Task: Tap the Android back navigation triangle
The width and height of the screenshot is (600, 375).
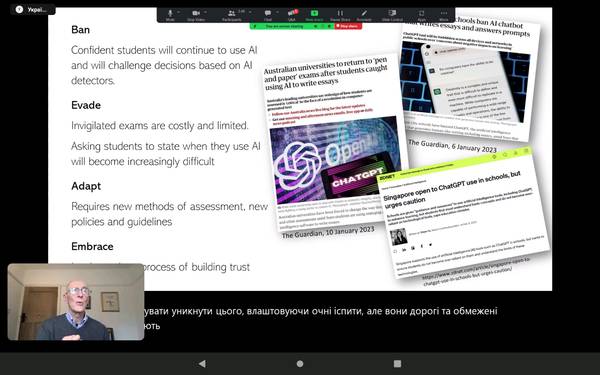Action: 202,364
